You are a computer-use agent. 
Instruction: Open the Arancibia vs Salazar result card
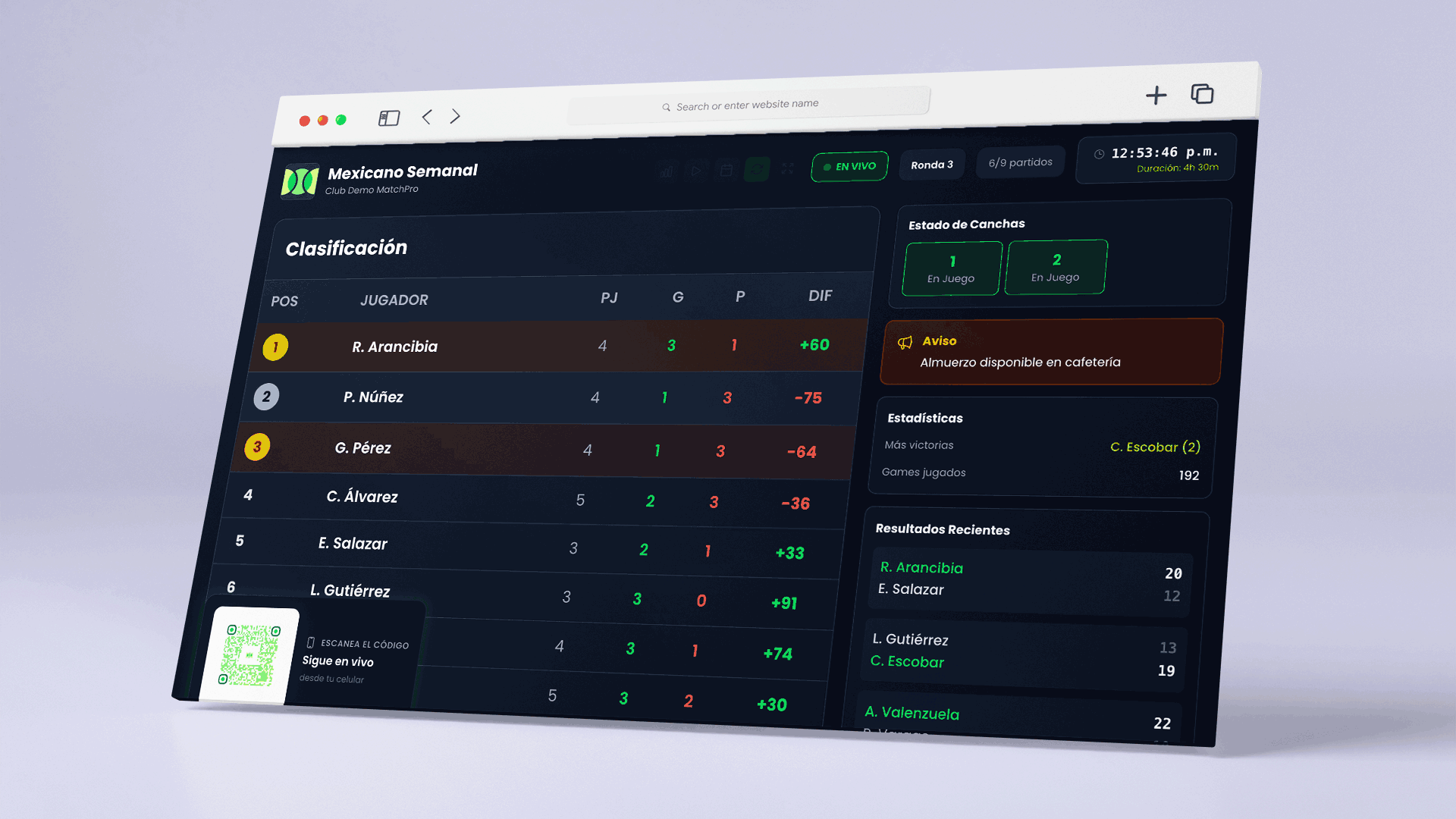(1030, 581)
